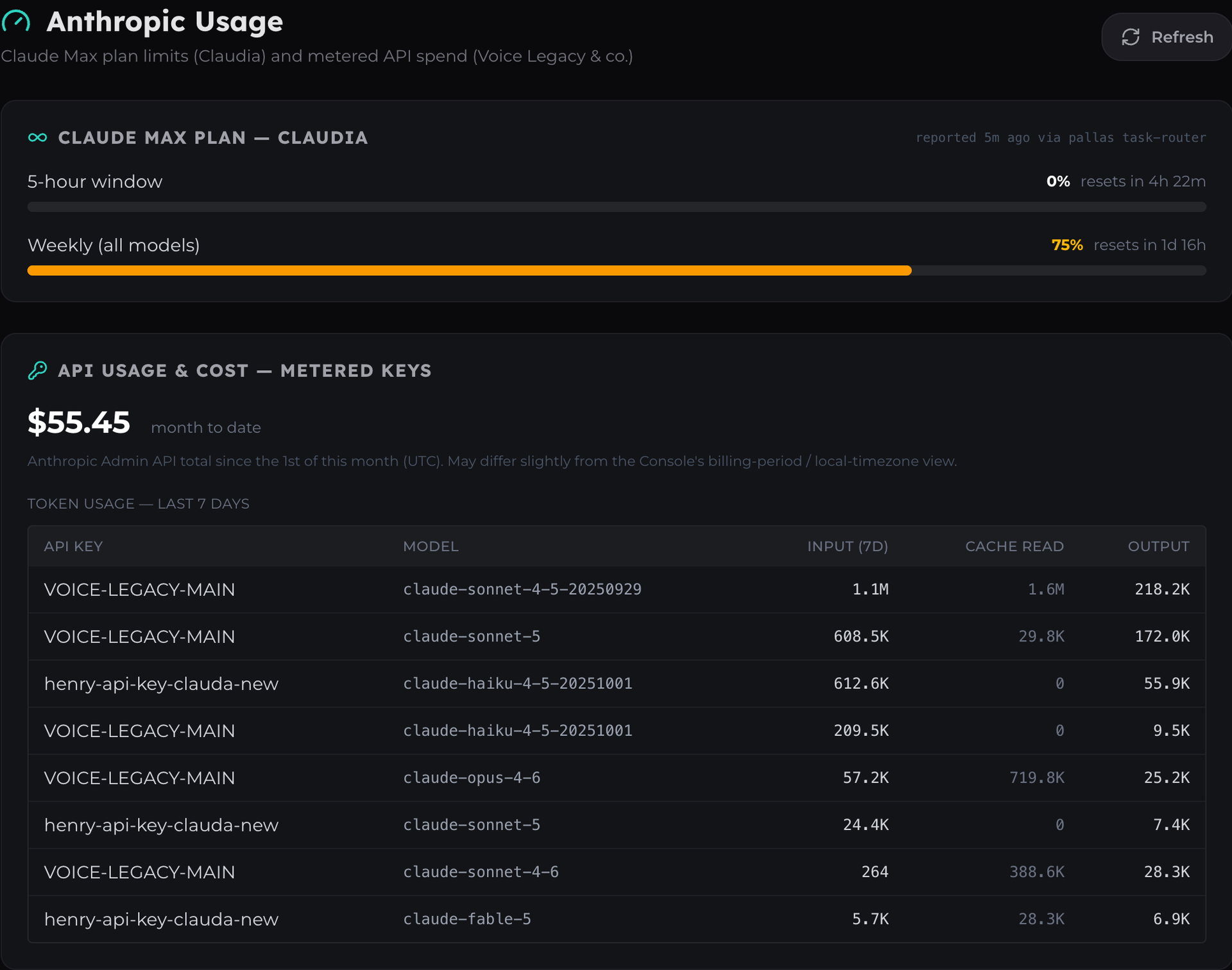Click the 75% weekly usage value

click(x=1067, y=245)
